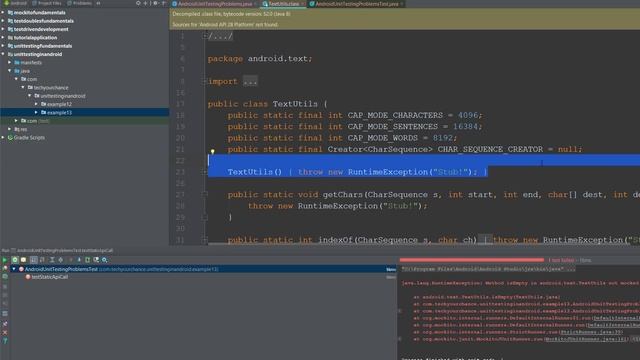Click the Gradle Scripts elephant icon

(x=11, y=138)
